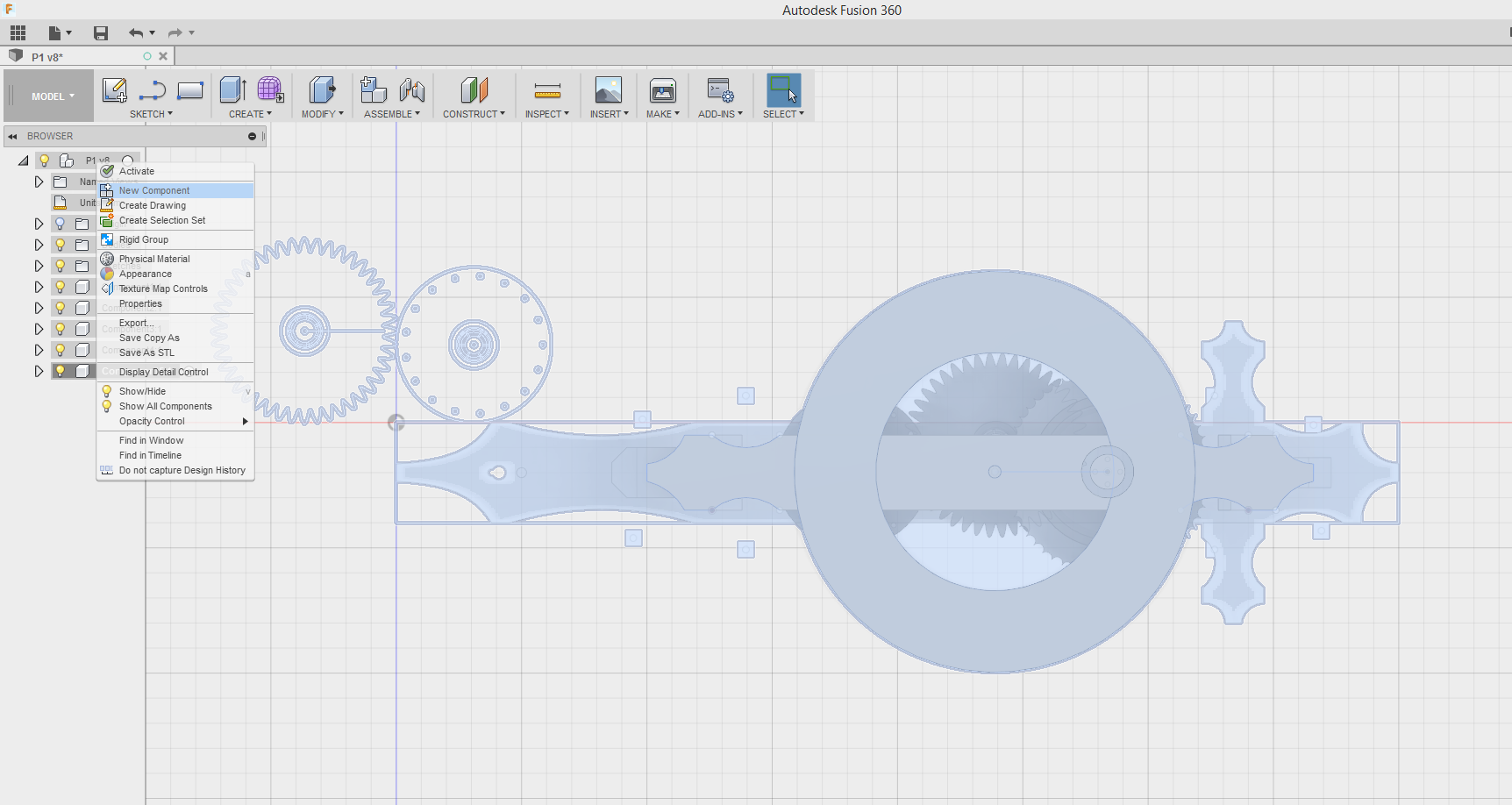Image resolution: width=1512 pixels, height=805 pixels.
Task: Activate the Measure tool icon
Action: [547, 90]
